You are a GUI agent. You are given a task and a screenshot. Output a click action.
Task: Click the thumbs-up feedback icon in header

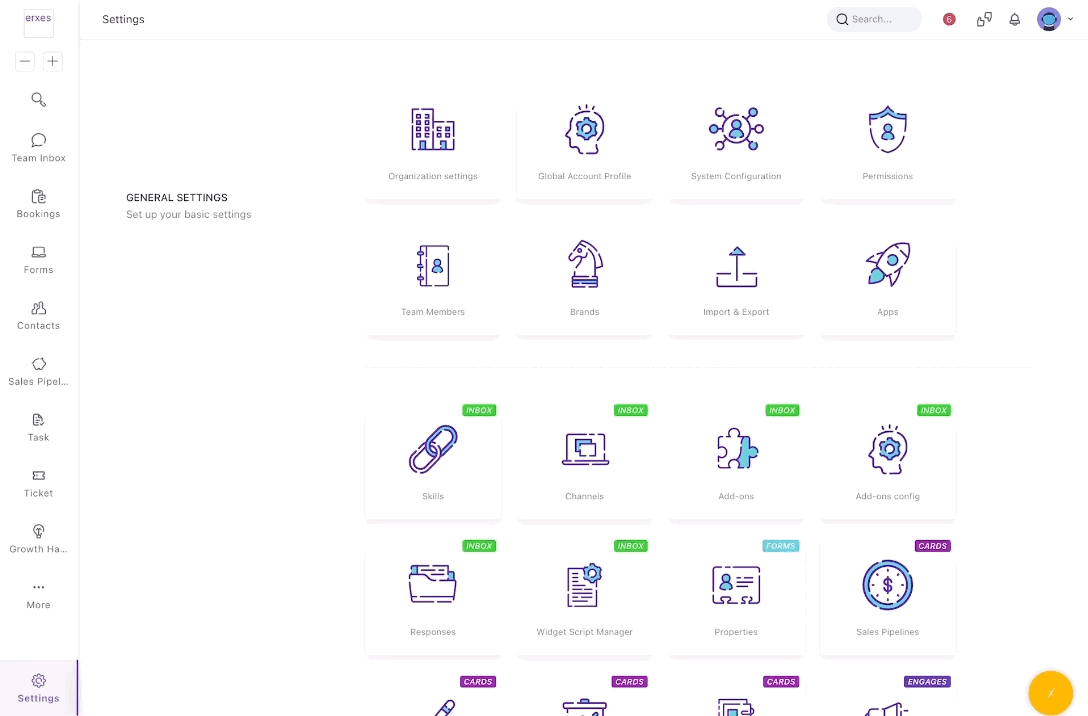[x=984, y=19]
